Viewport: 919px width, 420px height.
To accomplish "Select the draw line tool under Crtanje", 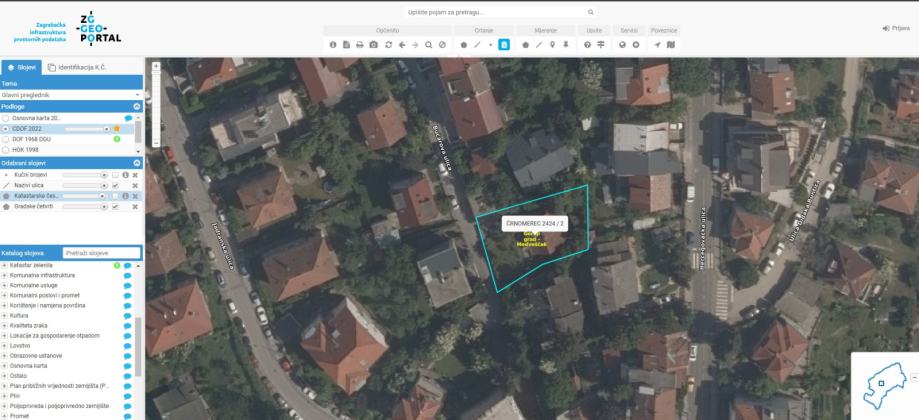I will [477, 45].
